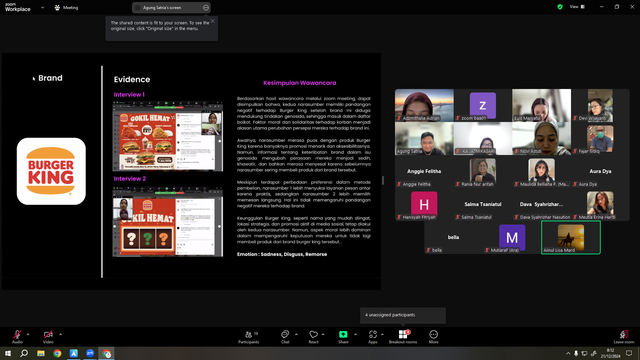Open the blue A app in taskbar

[73, 353]
